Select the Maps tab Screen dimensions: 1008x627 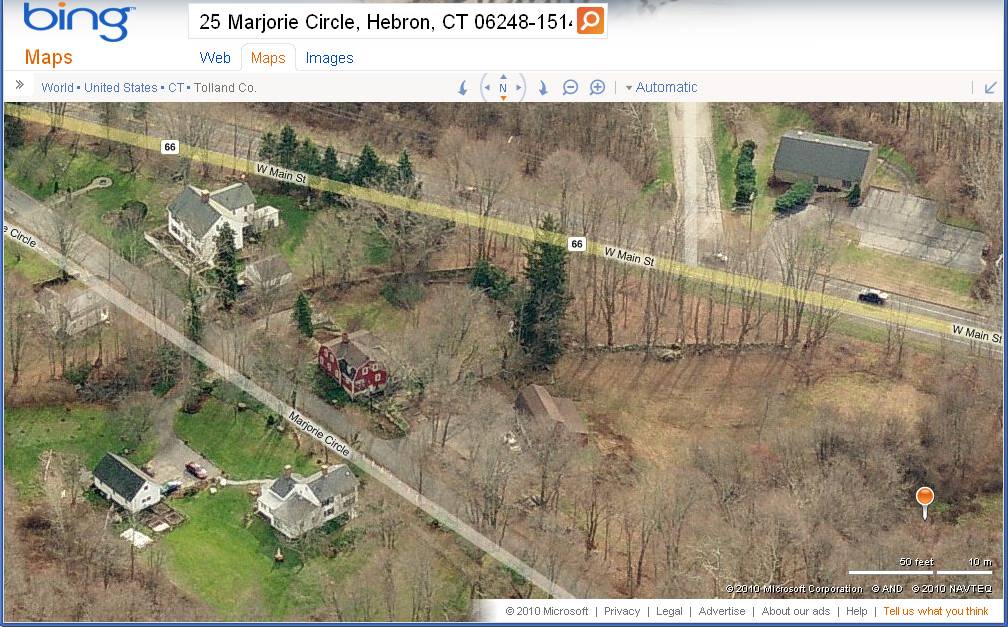click(268, 58)
